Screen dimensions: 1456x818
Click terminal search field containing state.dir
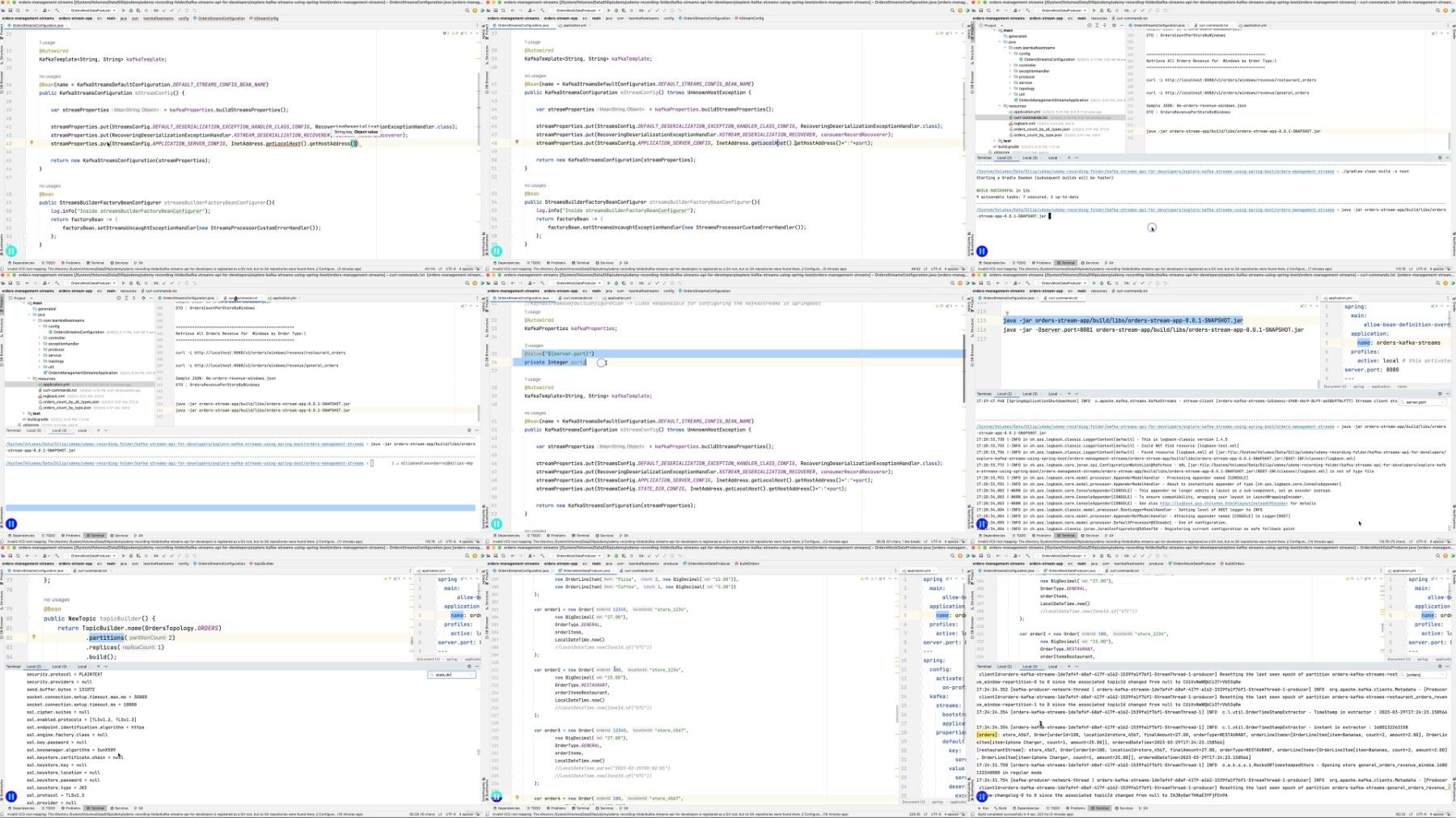pyautogui.click(x=451, y=674)
